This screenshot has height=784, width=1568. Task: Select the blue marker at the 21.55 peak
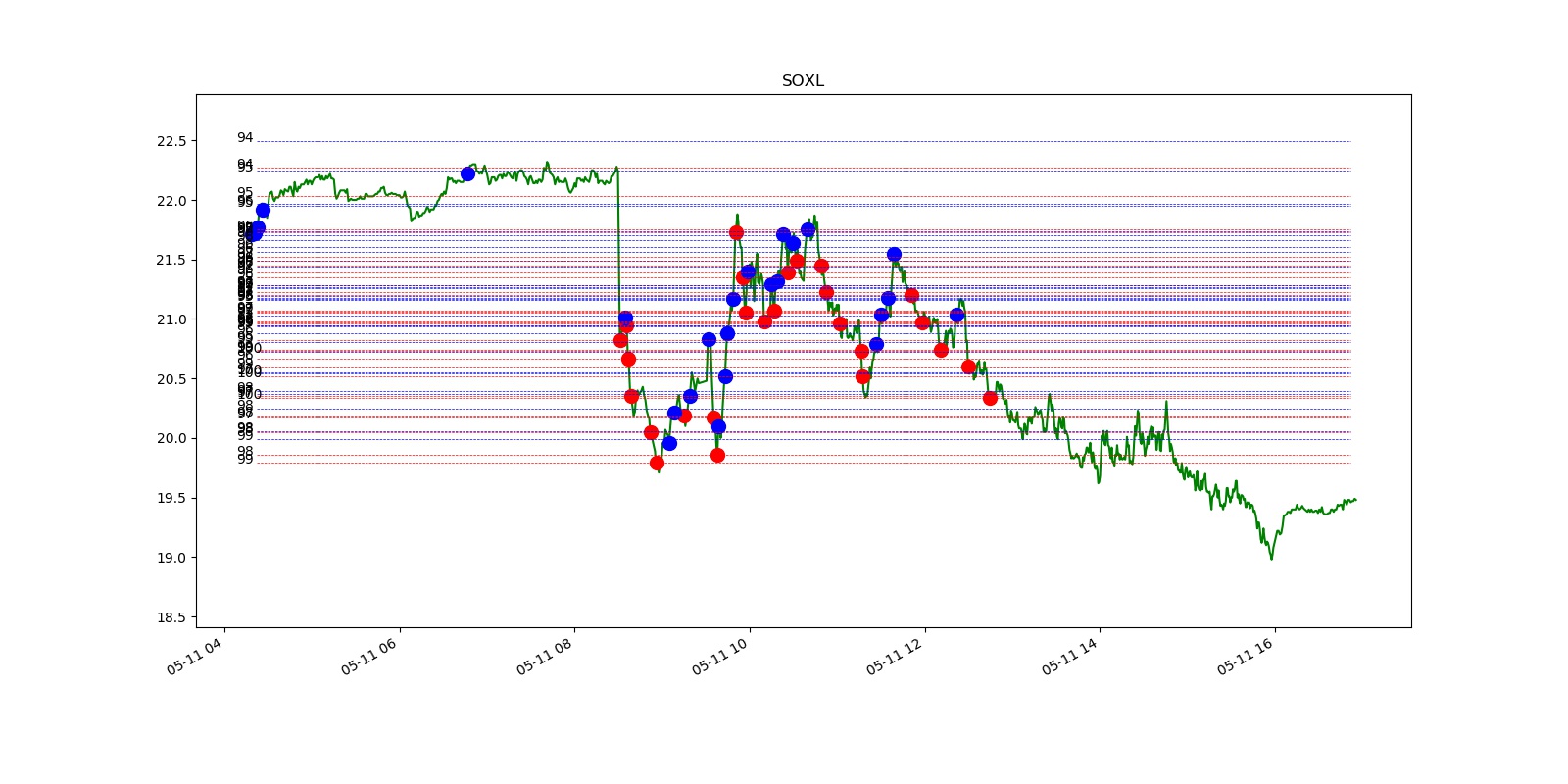894,254
